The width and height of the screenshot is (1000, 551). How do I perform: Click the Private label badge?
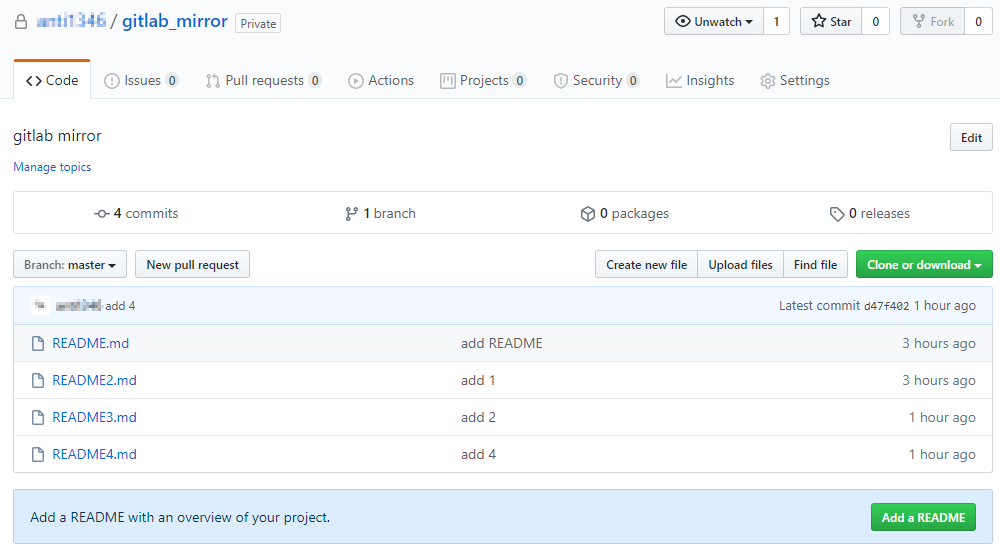[x=258, y=24]
